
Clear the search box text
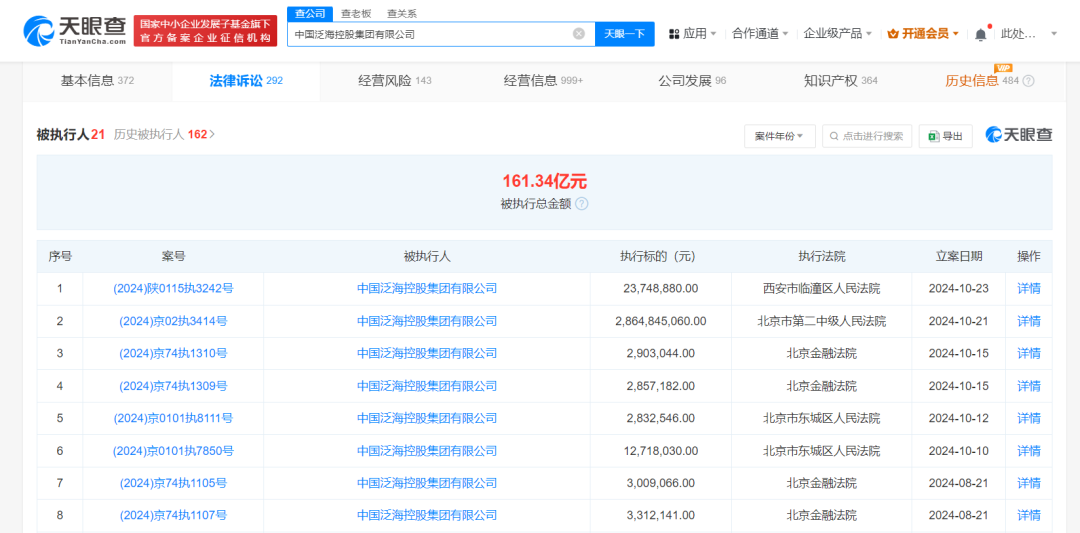pyautogui.click(x=579, y=33)
